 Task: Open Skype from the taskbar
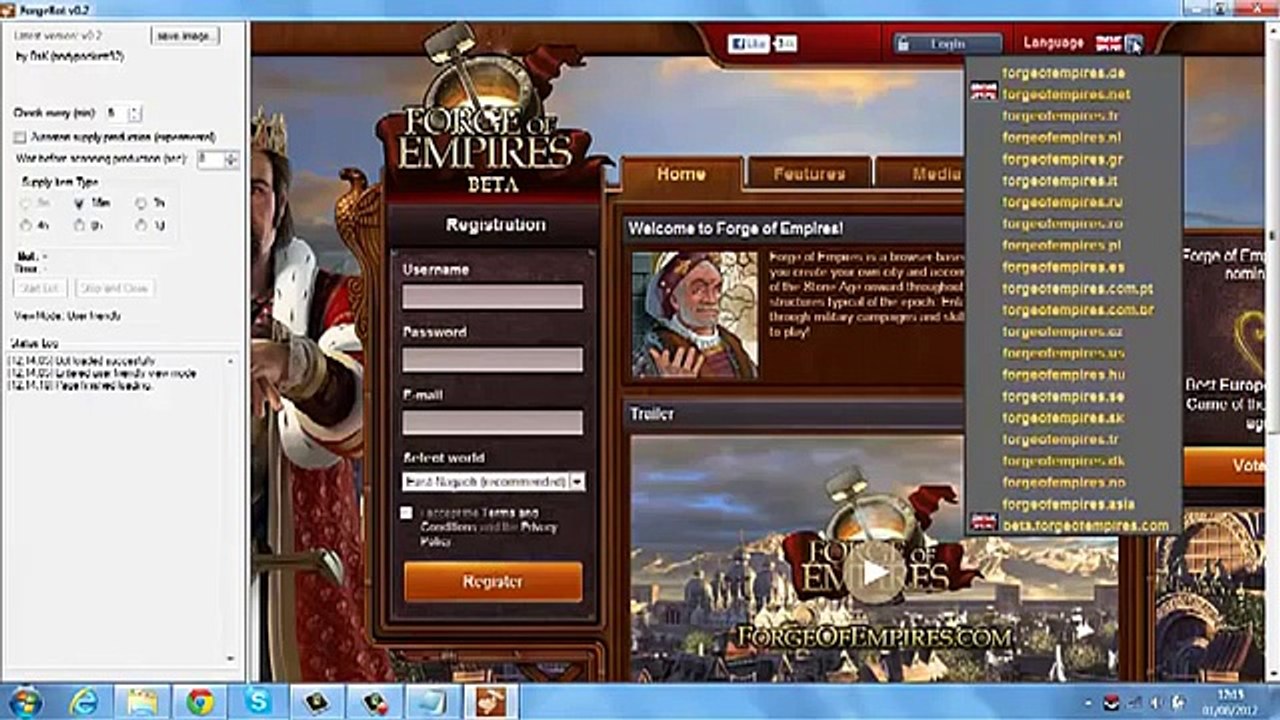[257, 702]
